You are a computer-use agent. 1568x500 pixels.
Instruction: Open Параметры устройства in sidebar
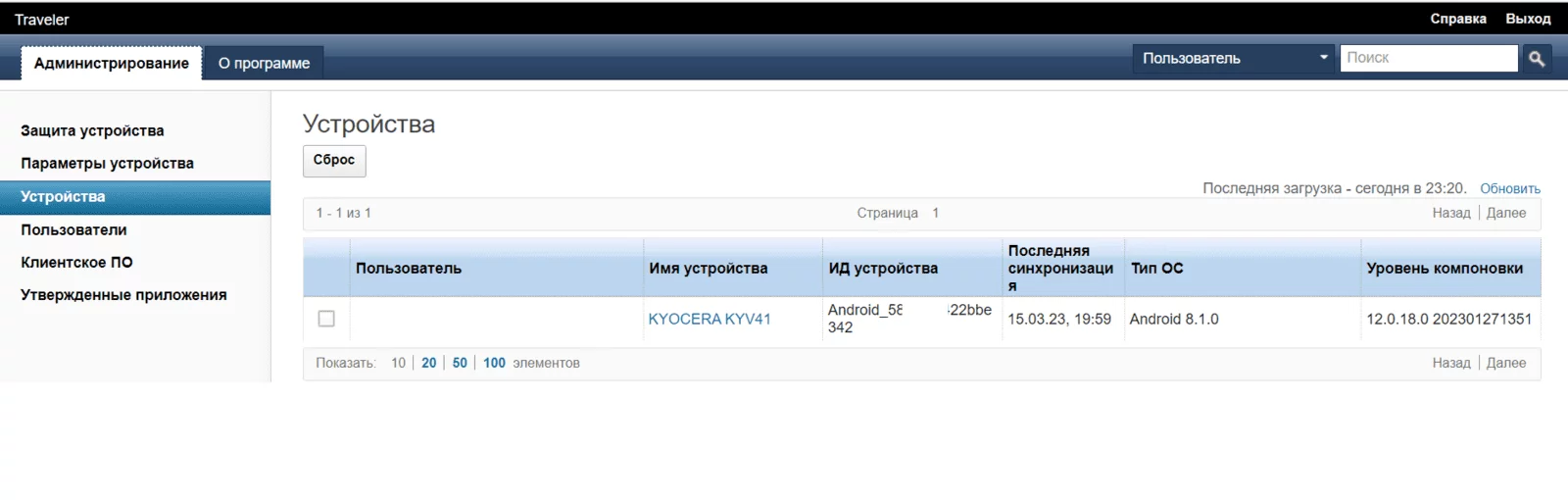107,164
